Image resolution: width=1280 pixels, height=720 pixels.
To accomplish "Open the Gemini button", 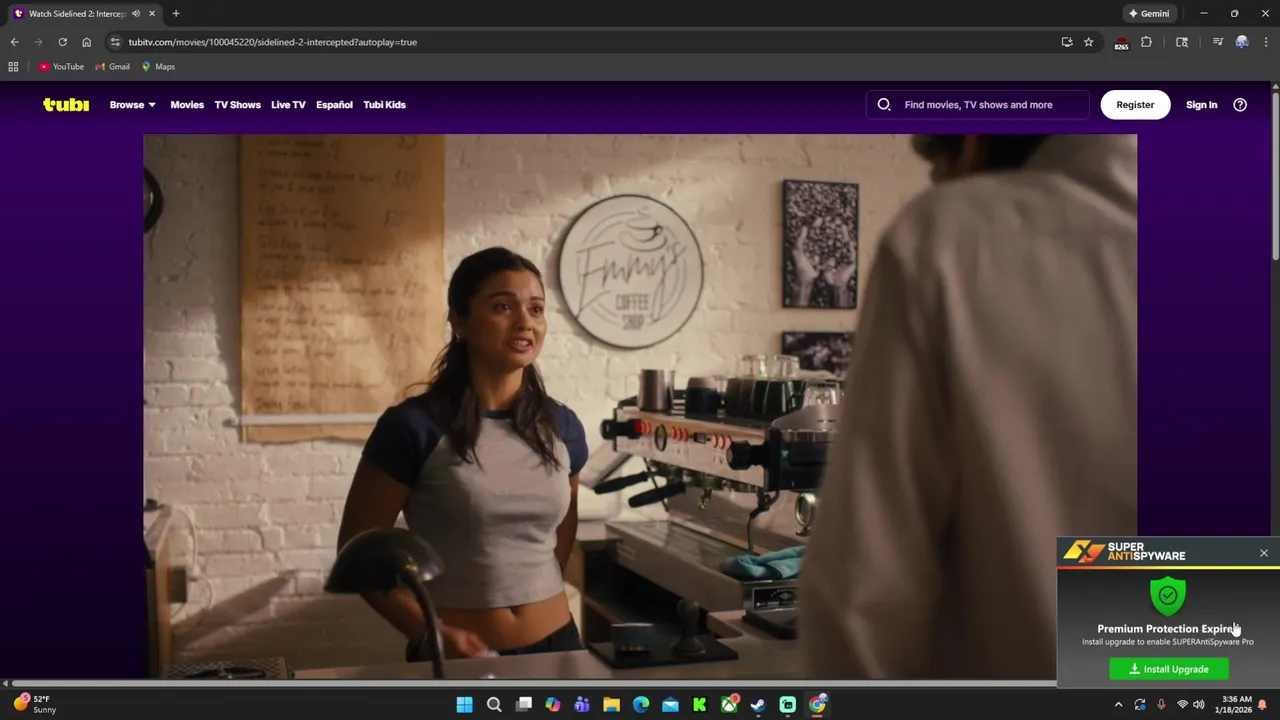I will [x=1148, y=13].
